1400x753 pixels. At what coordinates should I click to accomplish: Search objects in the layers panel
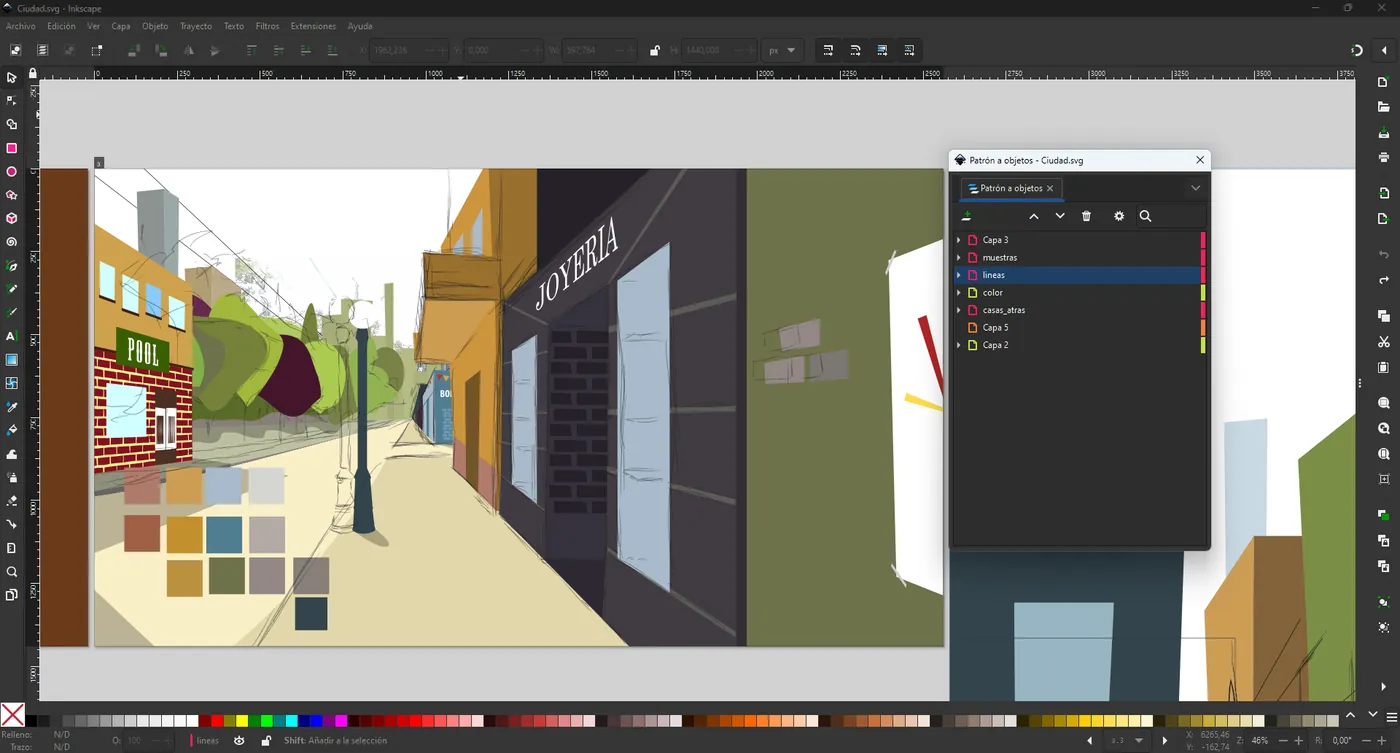pyautogui.click(x=1146, y=216)
